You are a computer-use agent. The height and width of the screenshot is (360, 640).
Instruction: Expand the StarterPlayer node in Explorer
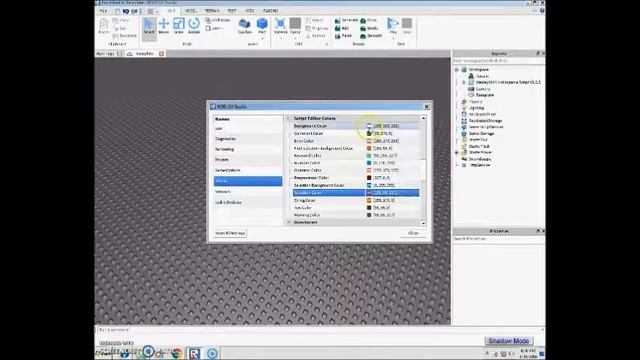(457, 152)
